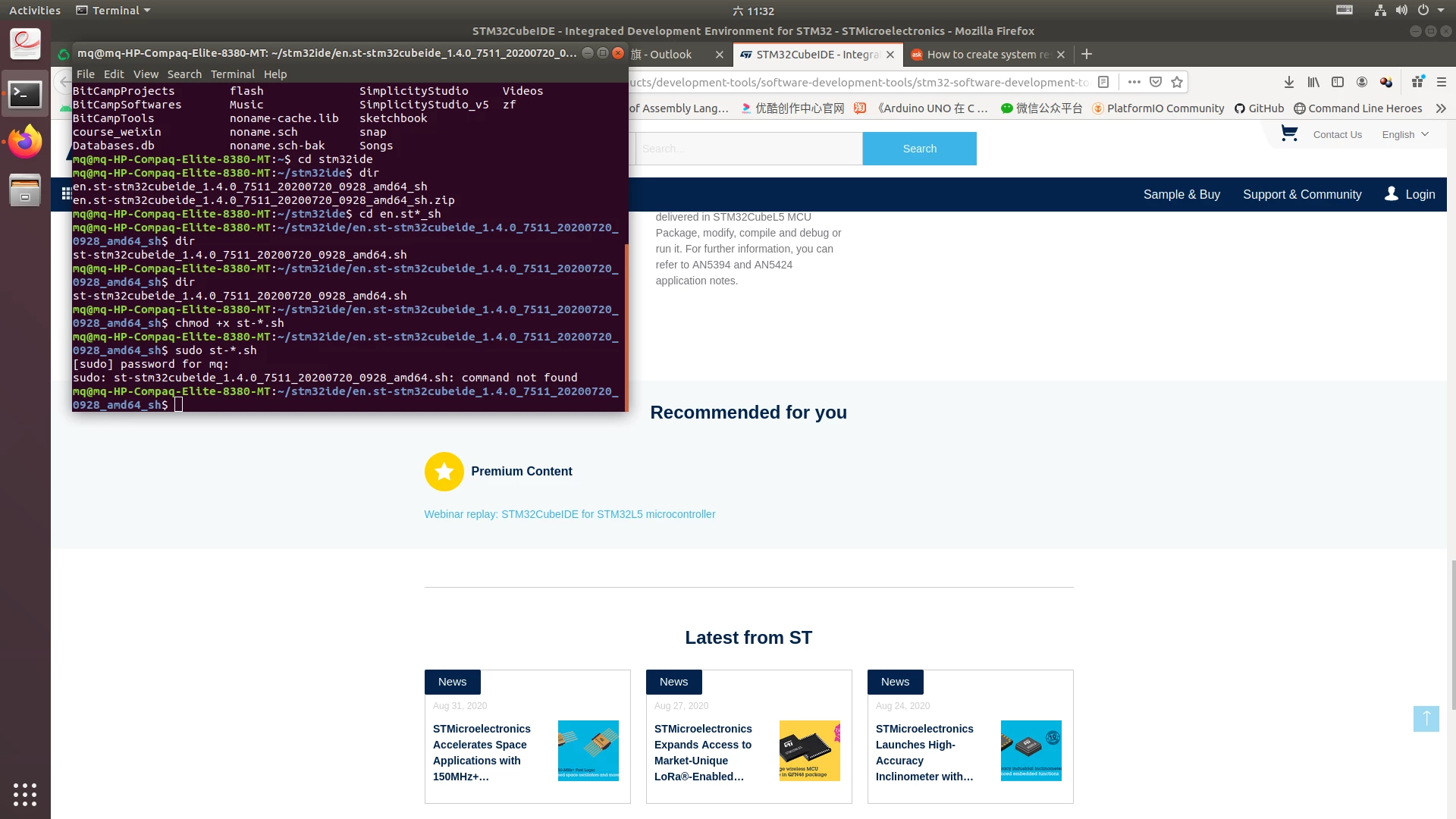Click the back-to-top arrow button
This screenshot has width=1456, height=819.
(1426, 719)
